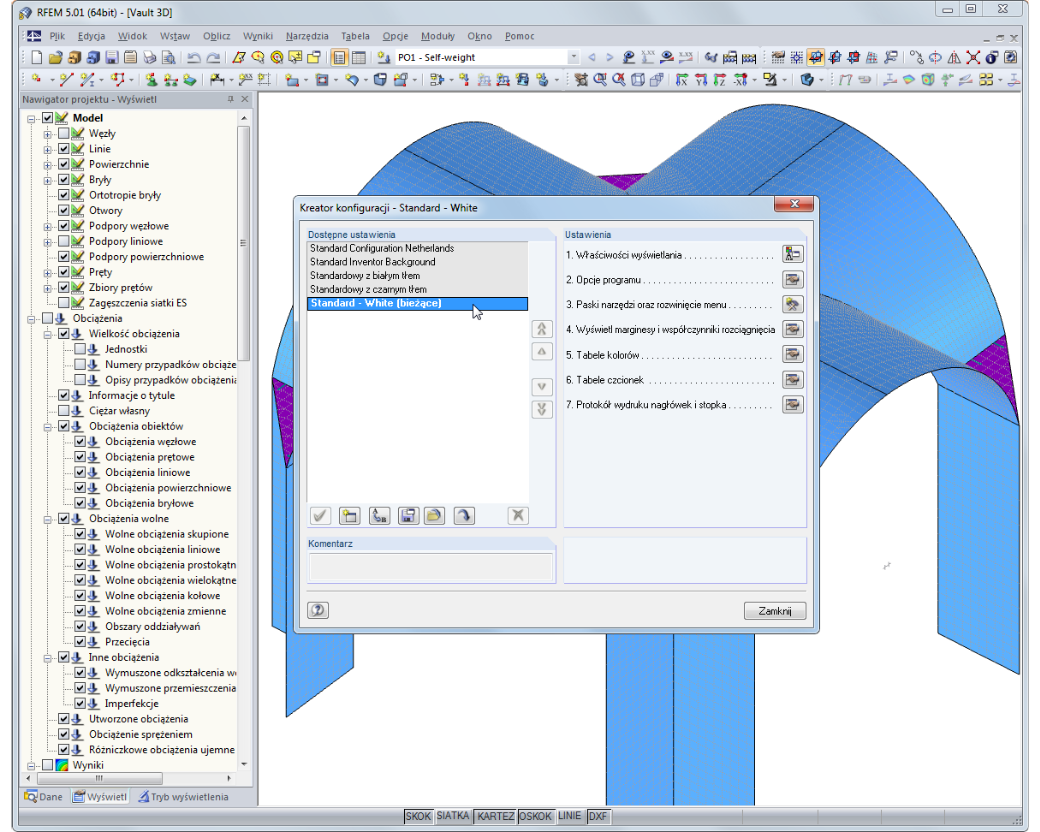Uncheck the Linie checkbox

64,149
